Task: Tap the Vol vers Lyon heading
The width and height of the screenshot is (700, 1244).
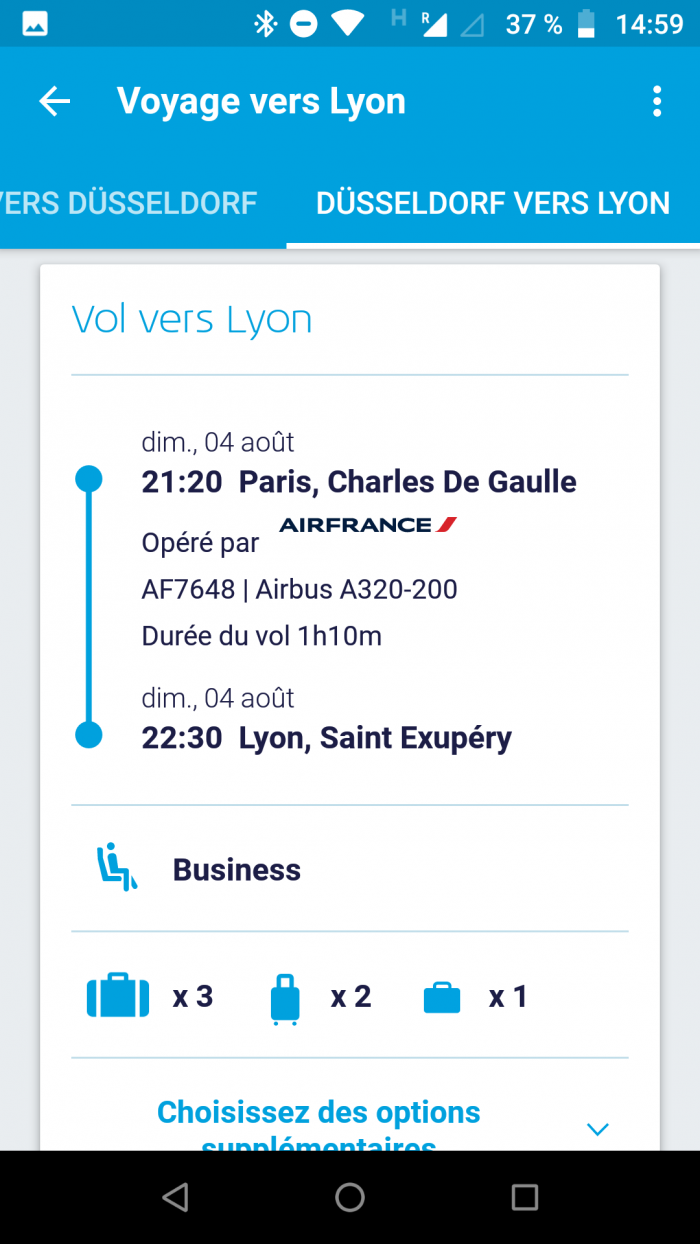Action: pos(192,320)
